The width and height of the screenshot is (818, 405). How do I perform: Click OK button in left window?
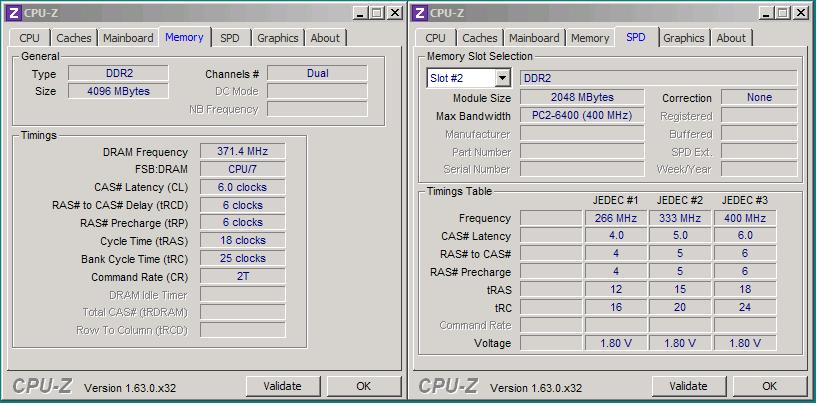364,386
